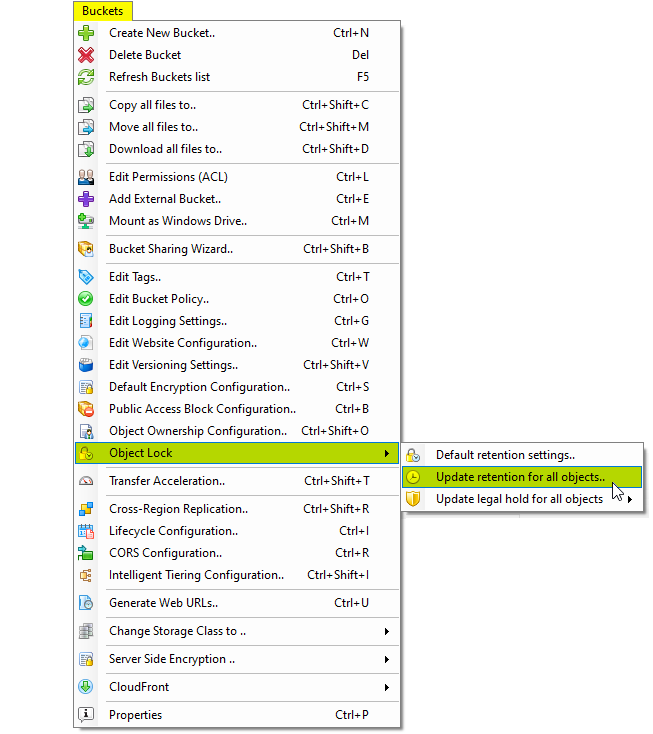Screen dimensions: 653x734
Task: Open CORS Configuration.. entry
Action: [237, 553]
